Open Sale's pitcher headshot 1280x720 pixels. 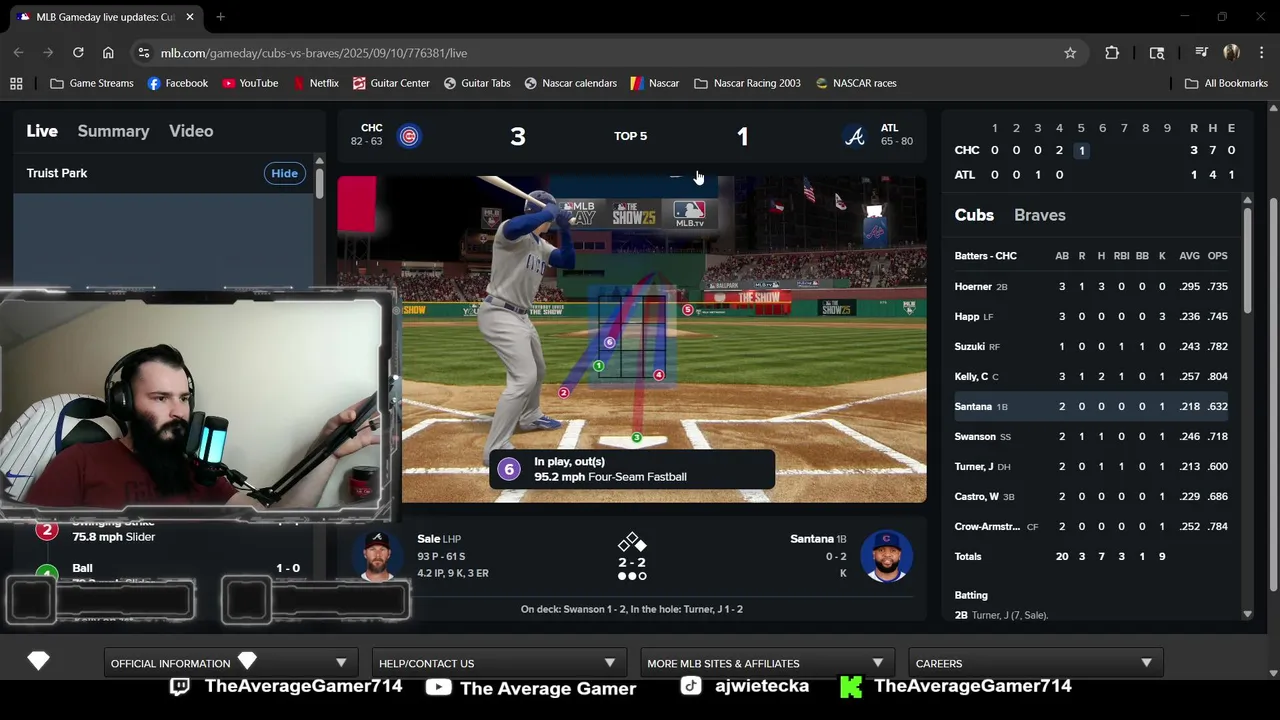[x=378, y=556]
